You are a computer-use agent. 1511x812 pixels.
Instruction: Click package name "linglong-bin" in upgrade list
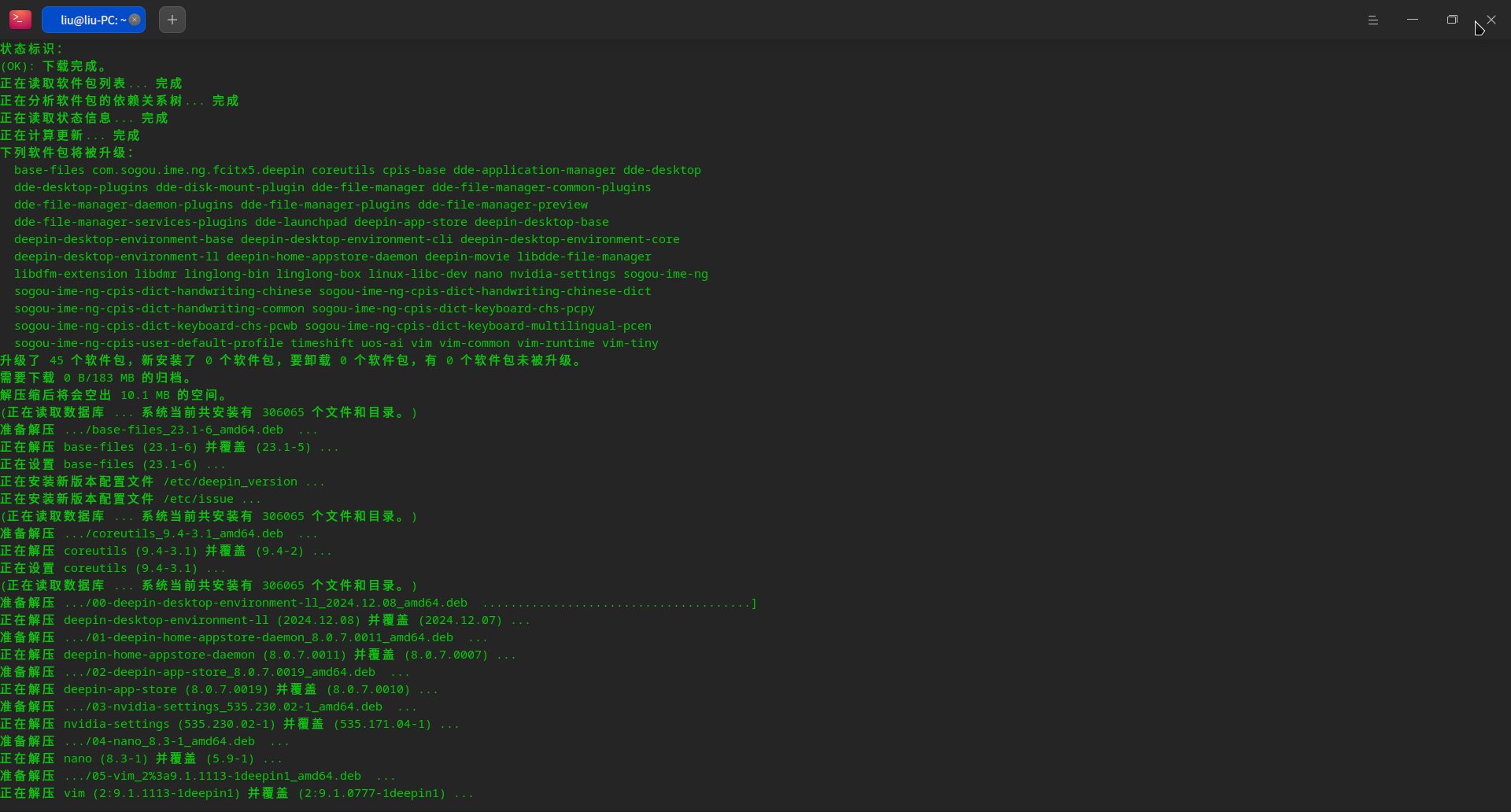click(x=227, y=274)
